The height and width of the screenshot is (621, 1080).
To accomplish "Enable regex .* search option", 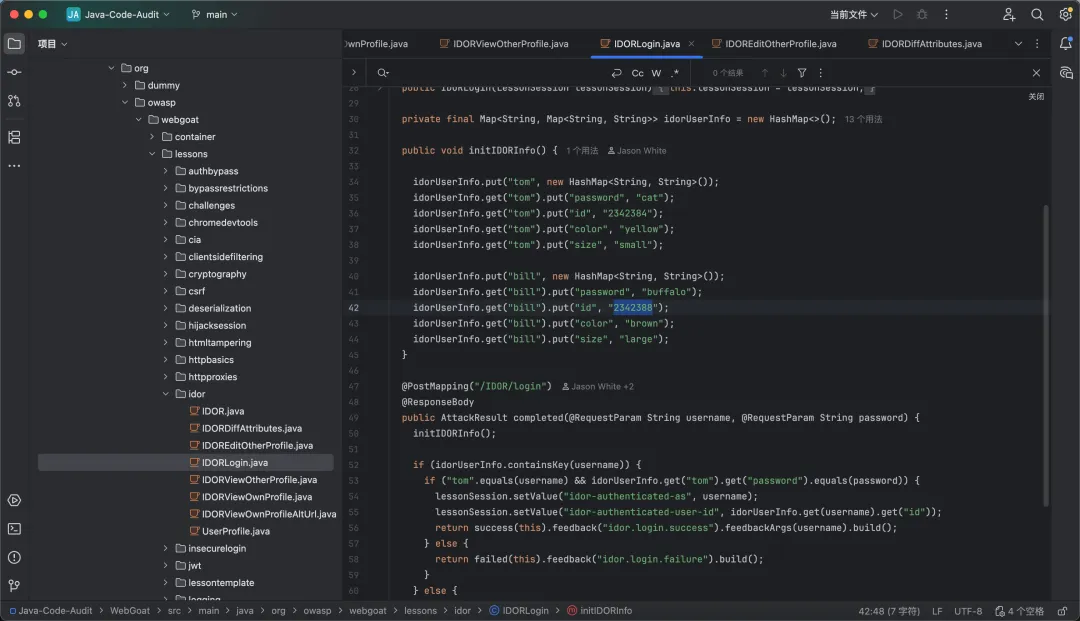I will (x=675, y=73).
